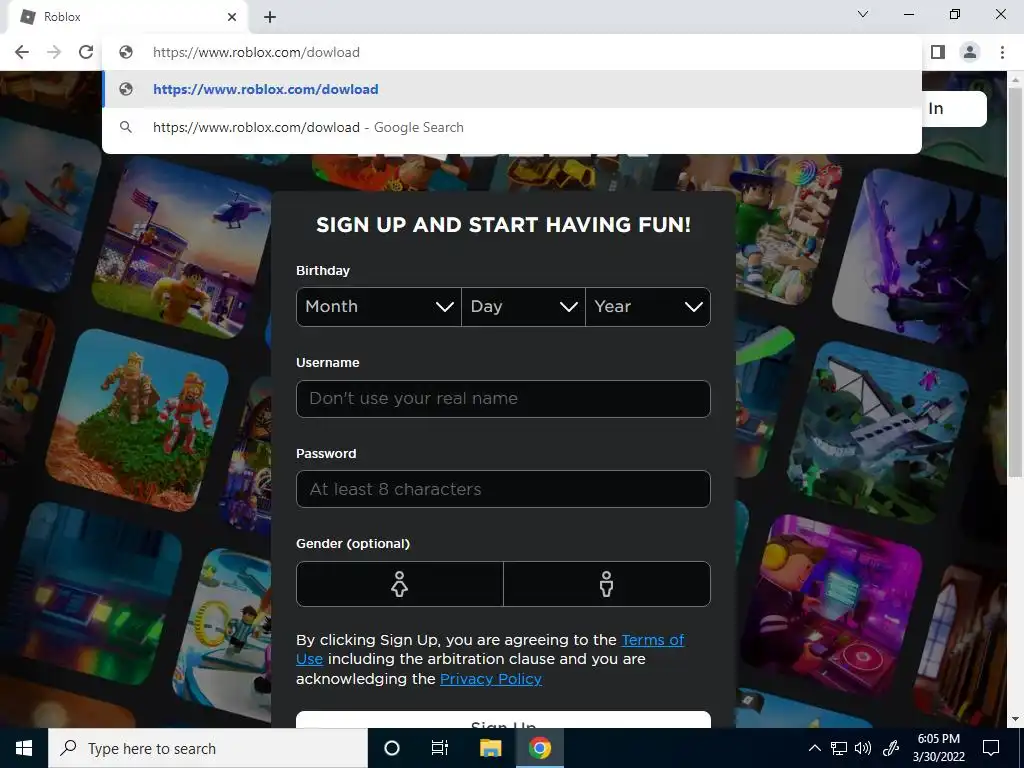Click the taskbar search box

coord(208,748)
